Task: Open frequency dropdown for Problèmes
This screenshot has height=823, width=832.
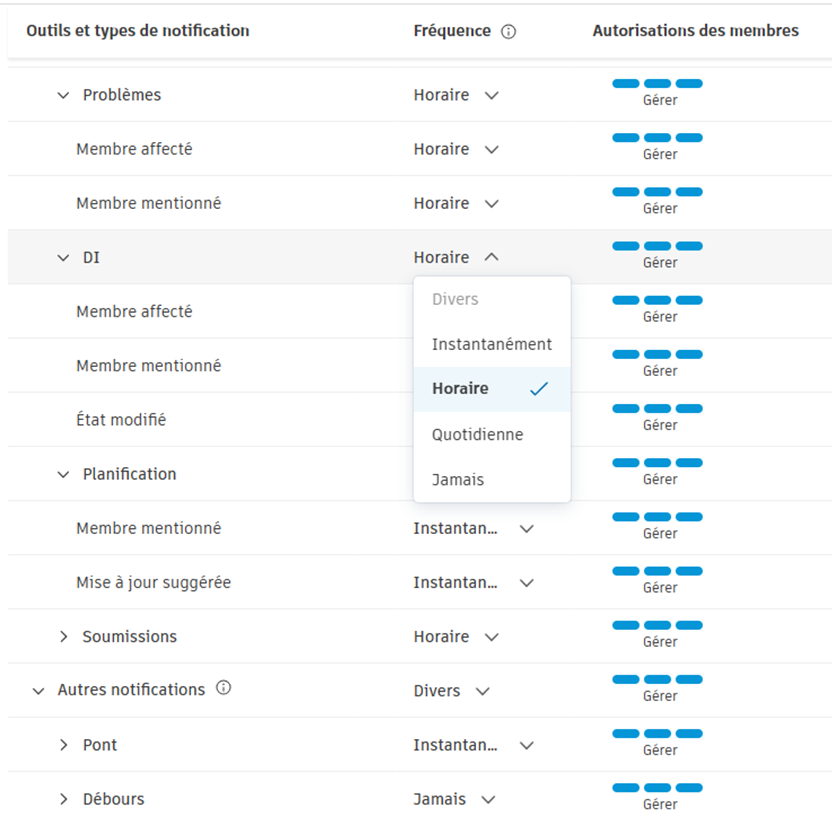Action: coord(456,95)
